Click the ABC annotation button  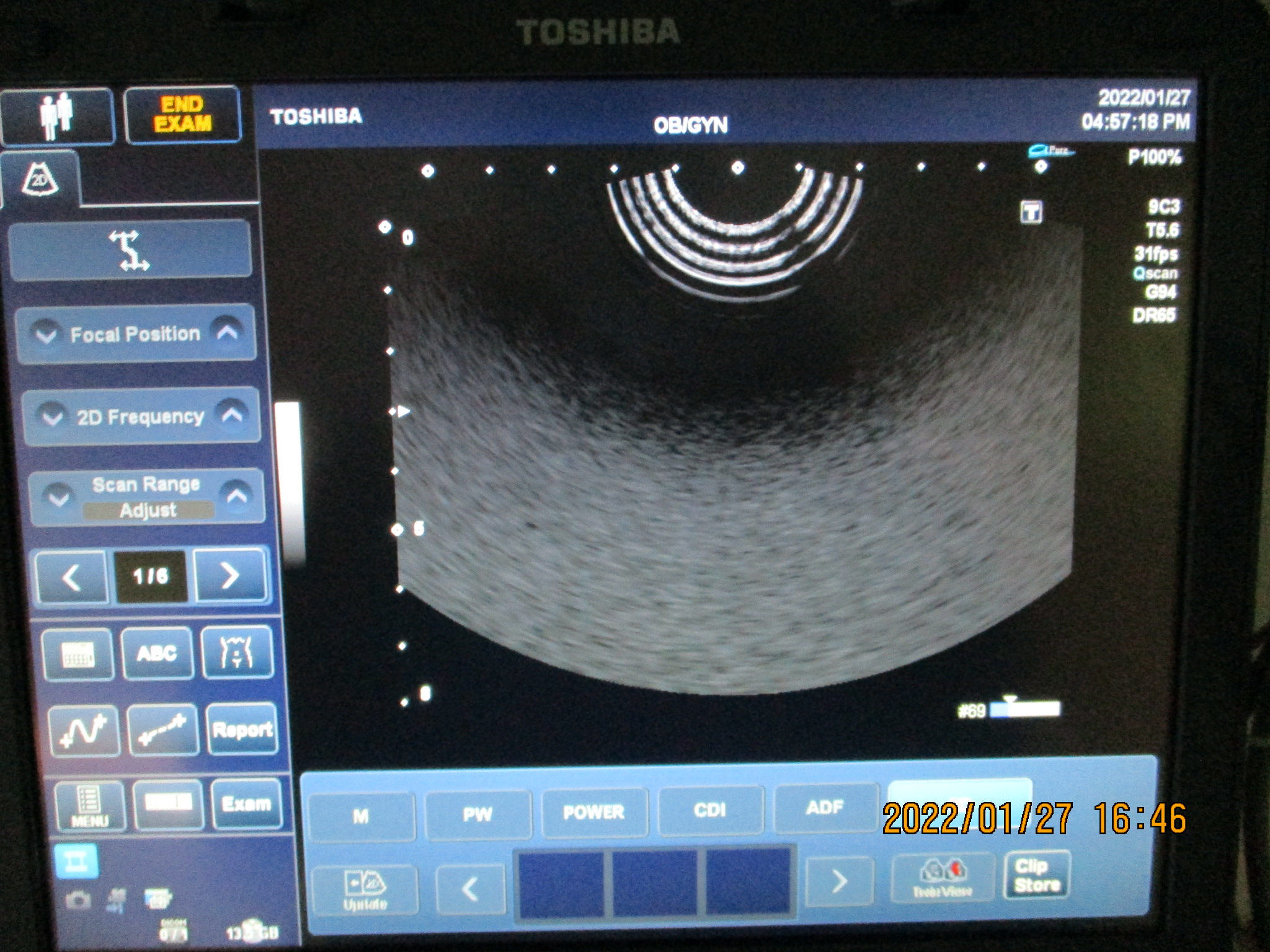(x=157, y=653)
